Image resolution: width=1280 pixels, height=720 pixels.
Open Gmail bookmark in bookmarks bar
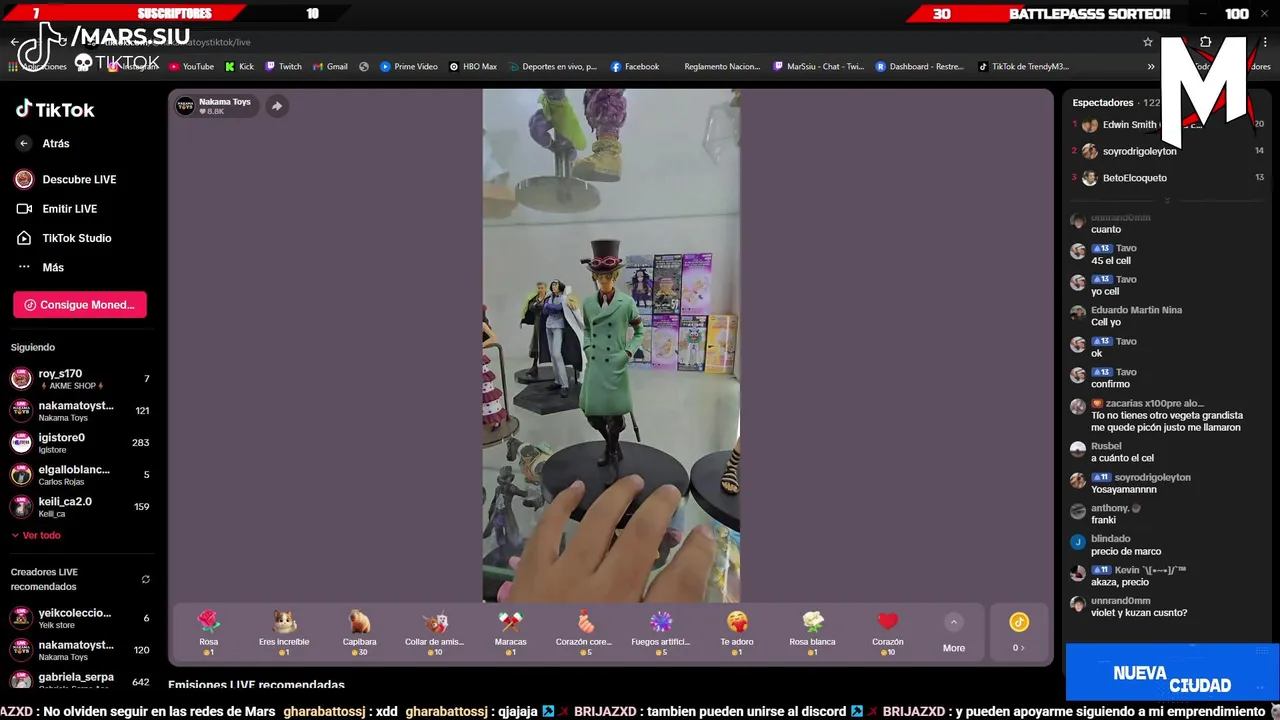330,67
